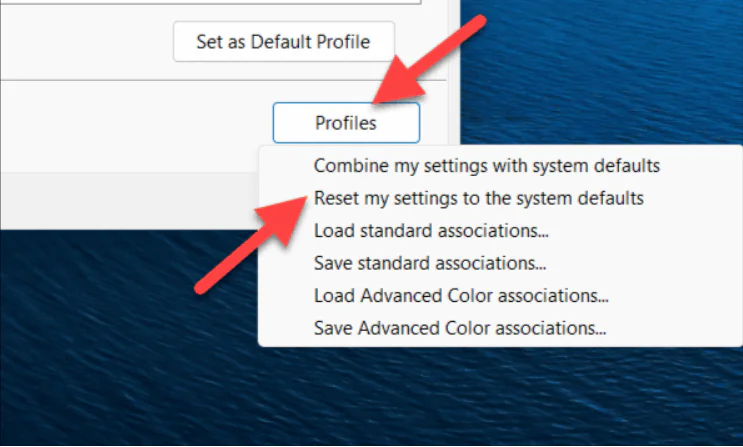Restore color settings to system defaults

click(x=478, y=198)
